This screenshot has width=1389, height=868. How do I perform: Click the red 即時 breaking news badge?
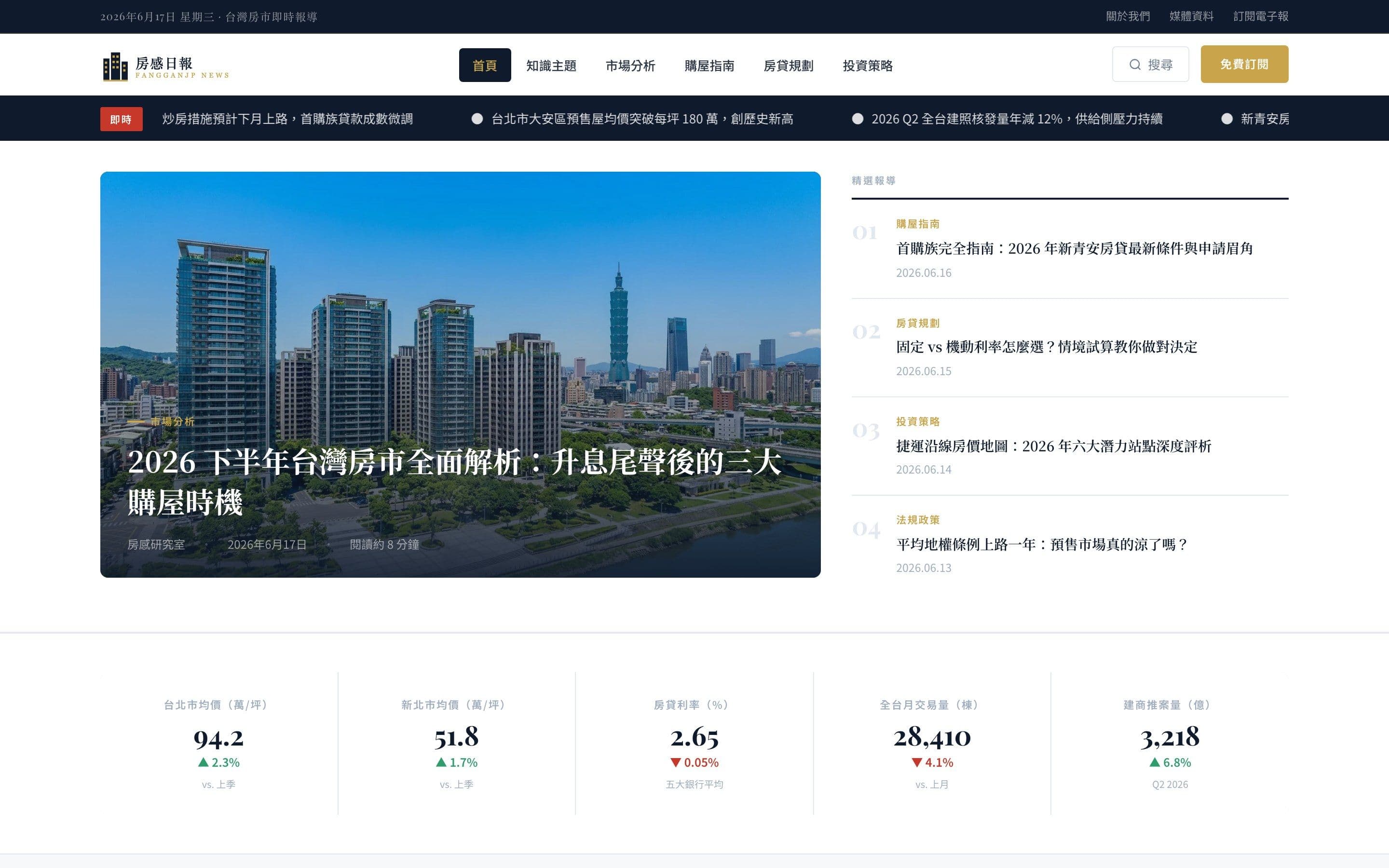[x=121, y=120]
